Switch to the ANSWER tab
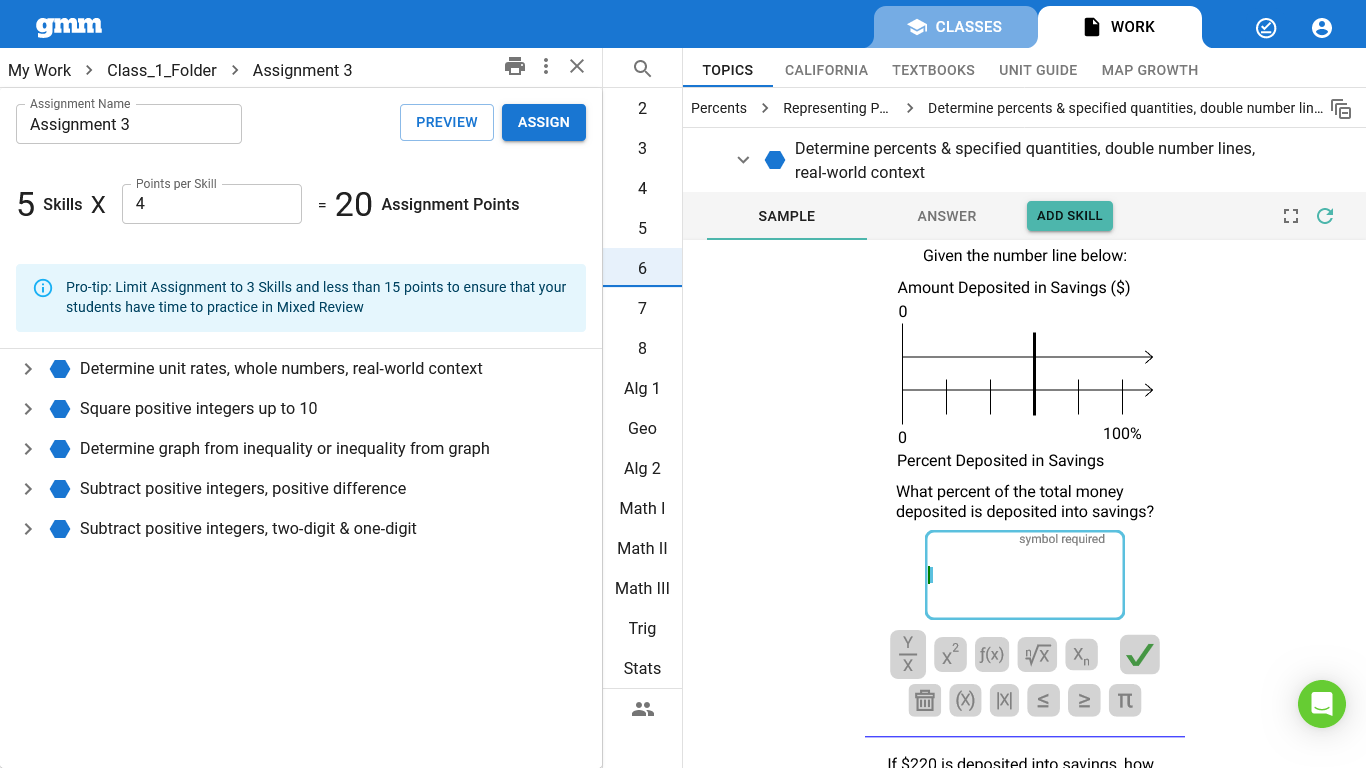The width and height of the screenshot is (1366, 768). (947, 216)
